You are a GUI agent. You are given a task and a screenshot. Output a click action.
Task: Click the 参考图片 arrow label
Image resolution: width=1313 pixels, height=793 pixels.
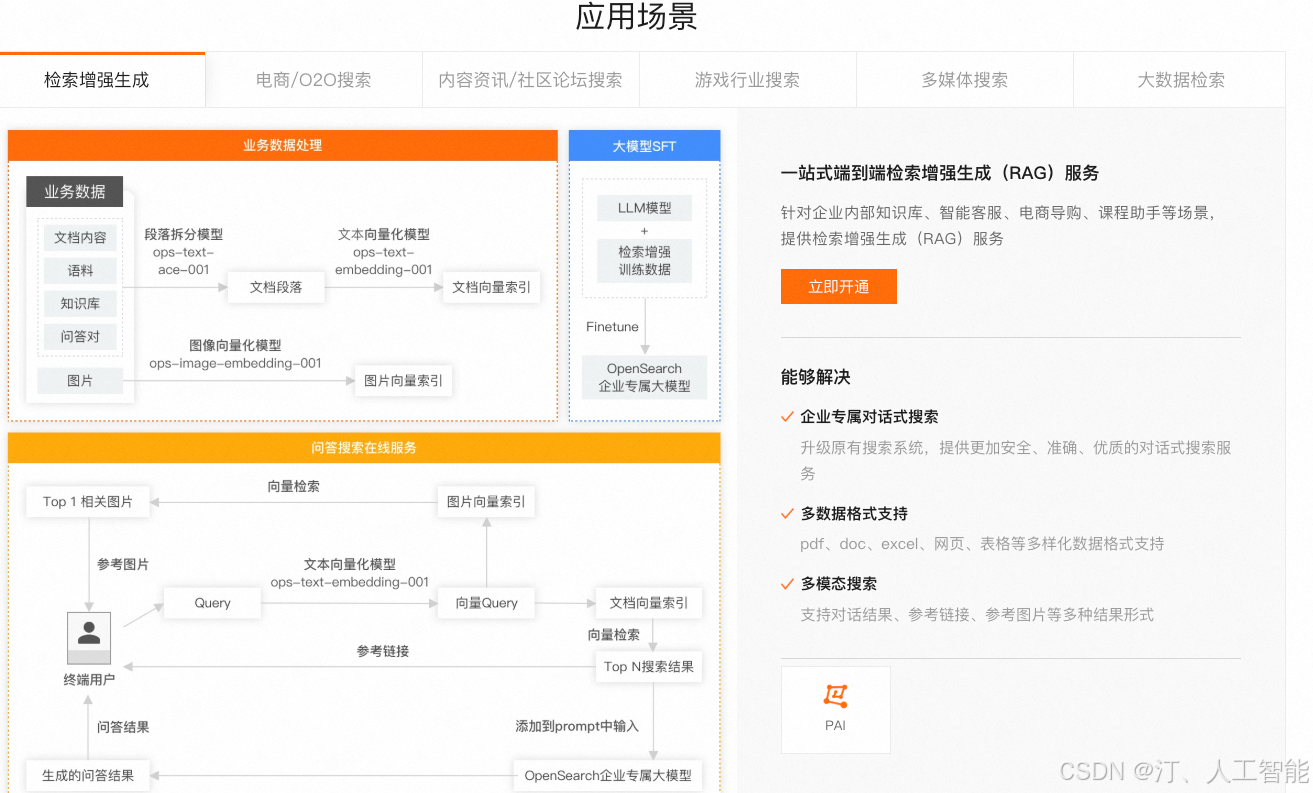(x=122, y=564)
